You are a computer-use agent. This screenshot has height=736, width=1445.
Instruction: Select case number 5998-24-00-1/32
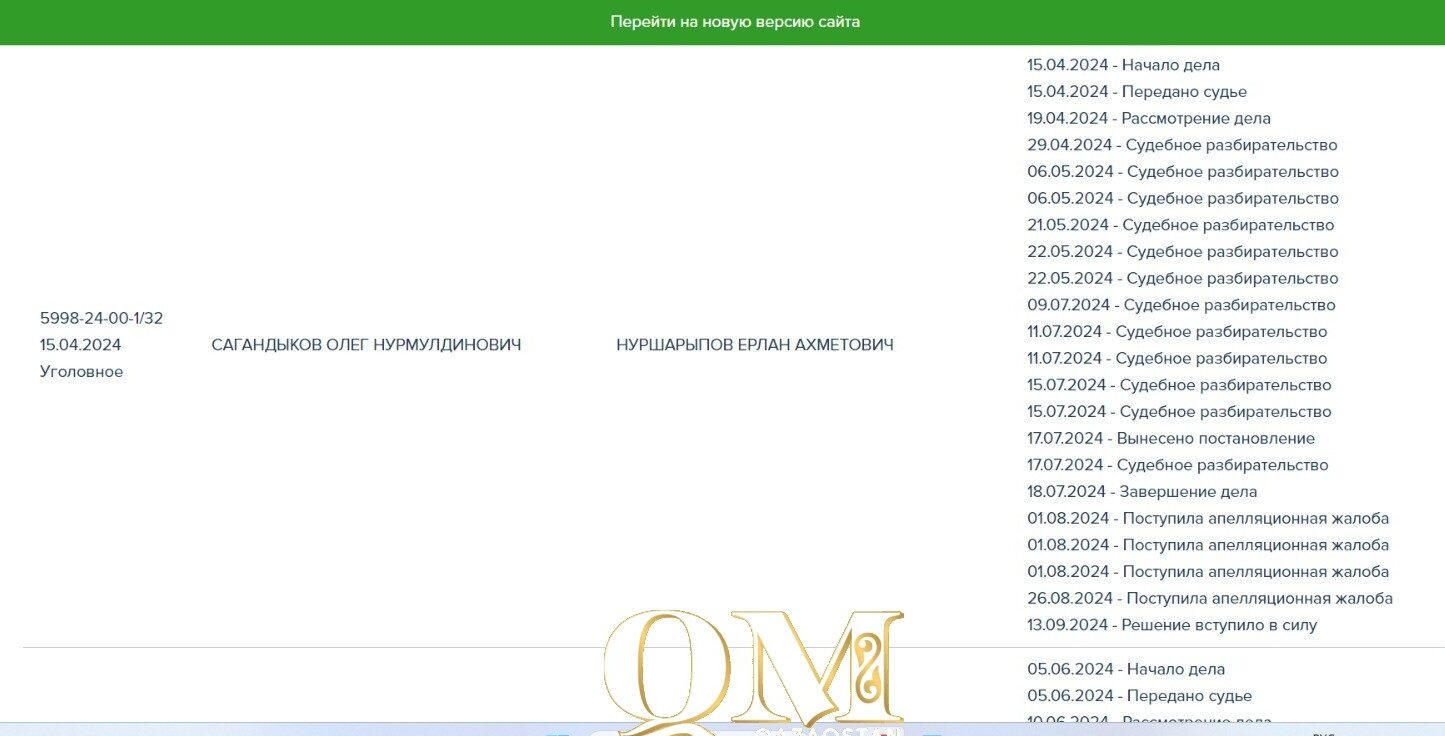(101, 318)
